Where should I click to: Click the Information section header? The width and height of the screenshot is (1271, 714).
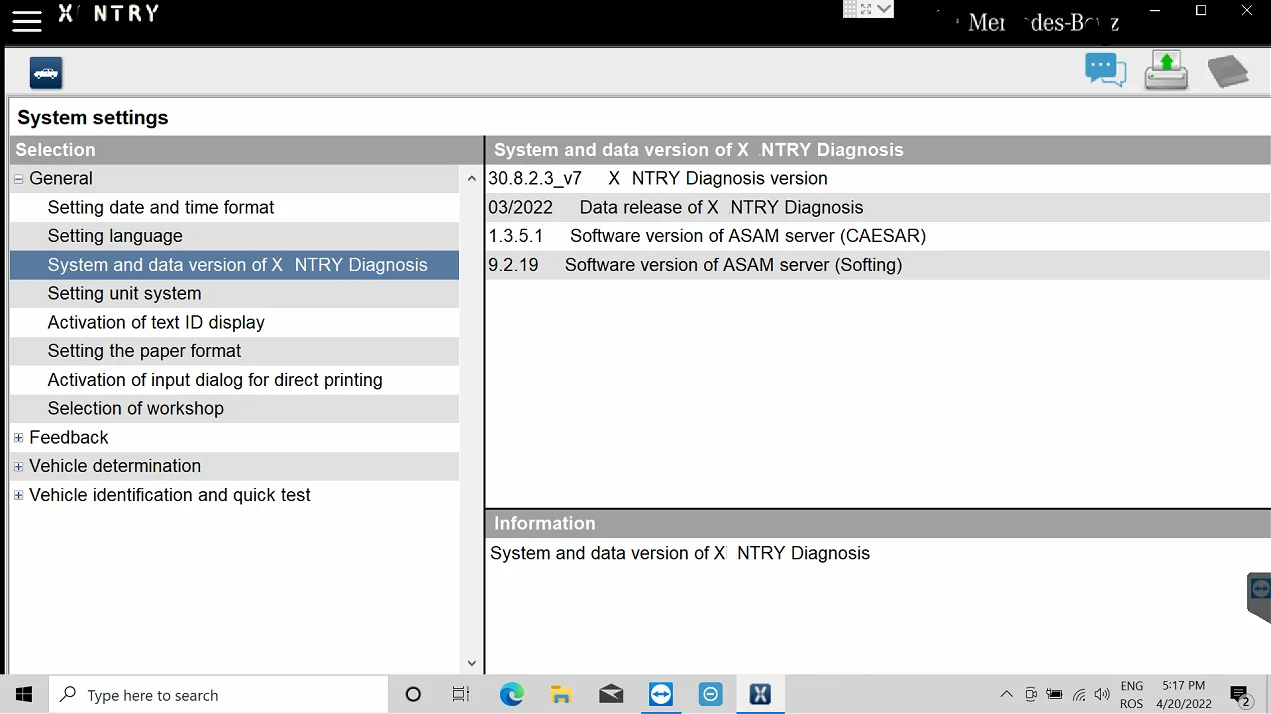click(x=878, y=523)
